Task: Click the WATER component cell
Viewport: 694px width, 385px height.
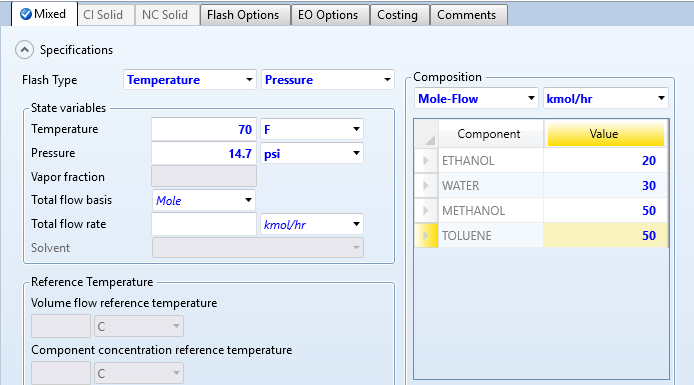Action: coord(490,185)
